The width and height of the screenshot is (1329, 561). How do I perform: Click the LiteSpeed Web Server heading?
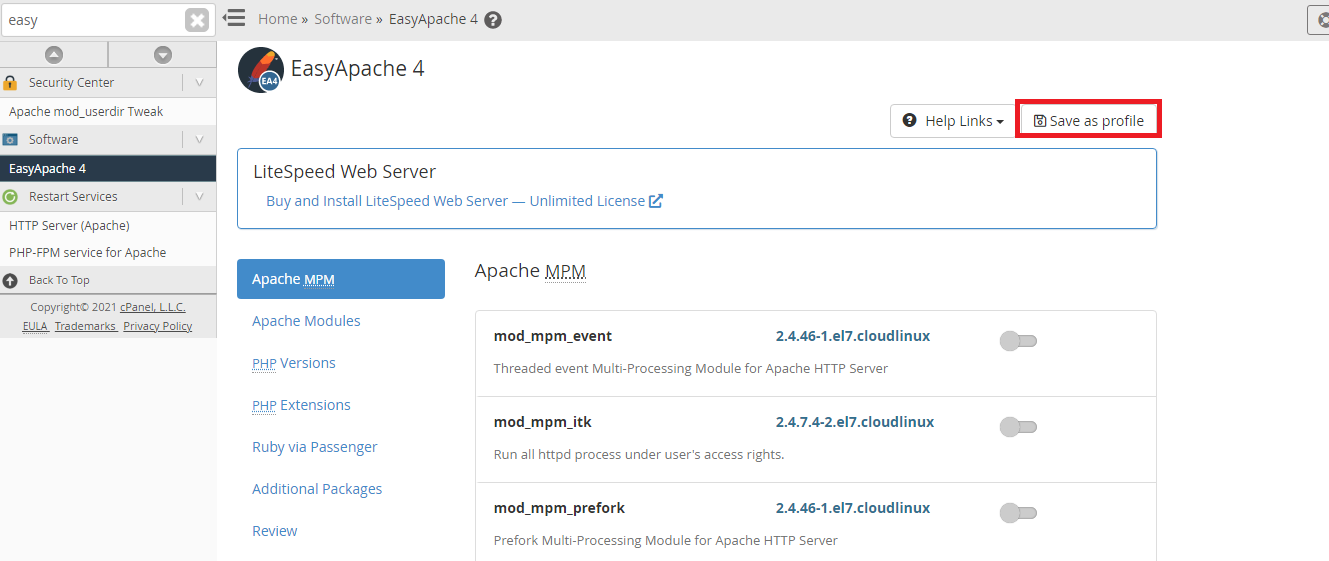click(345, 172)
